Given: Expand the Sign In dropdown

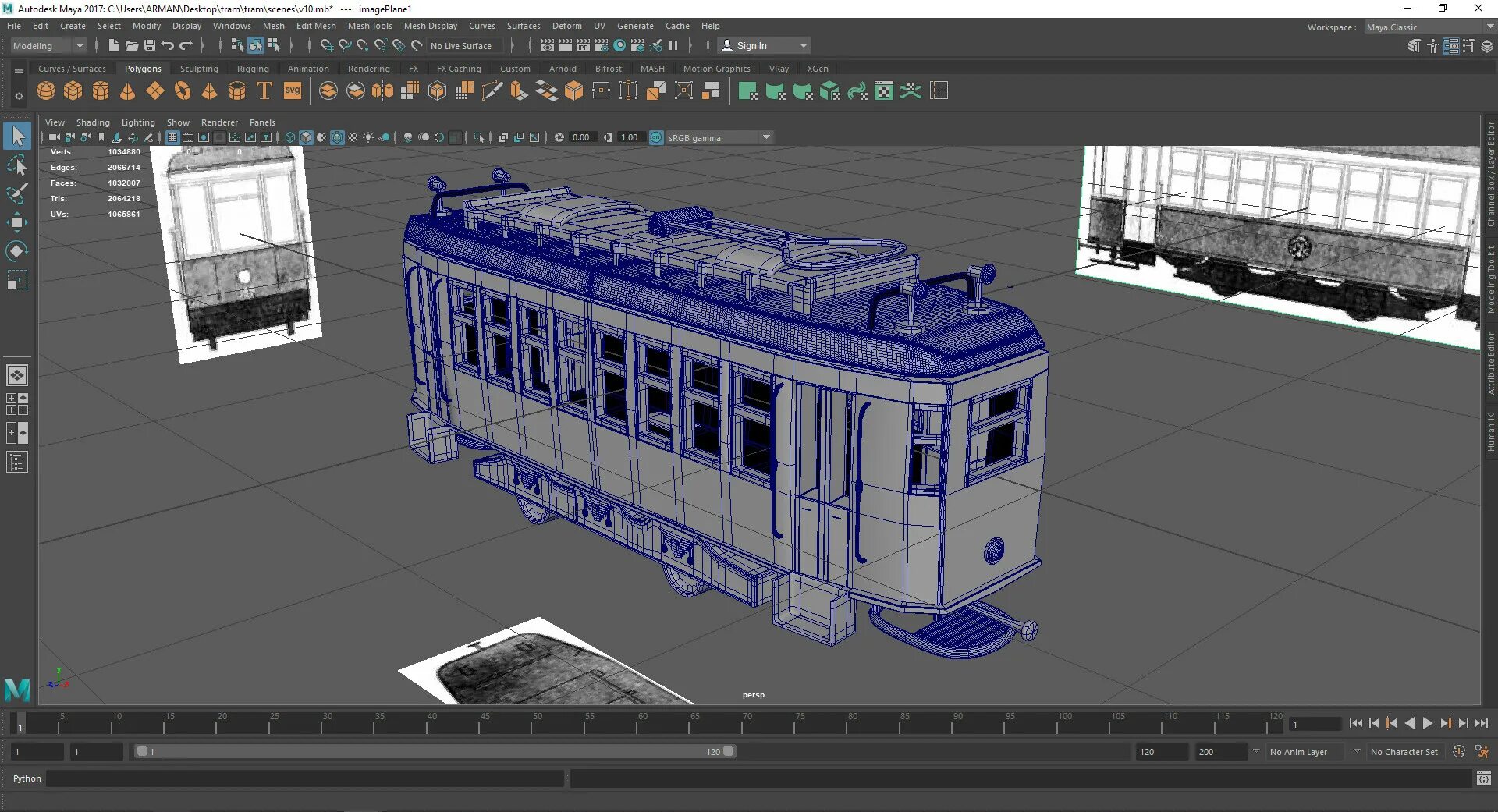Looking at the screenshot, I should tap(804, 46).
